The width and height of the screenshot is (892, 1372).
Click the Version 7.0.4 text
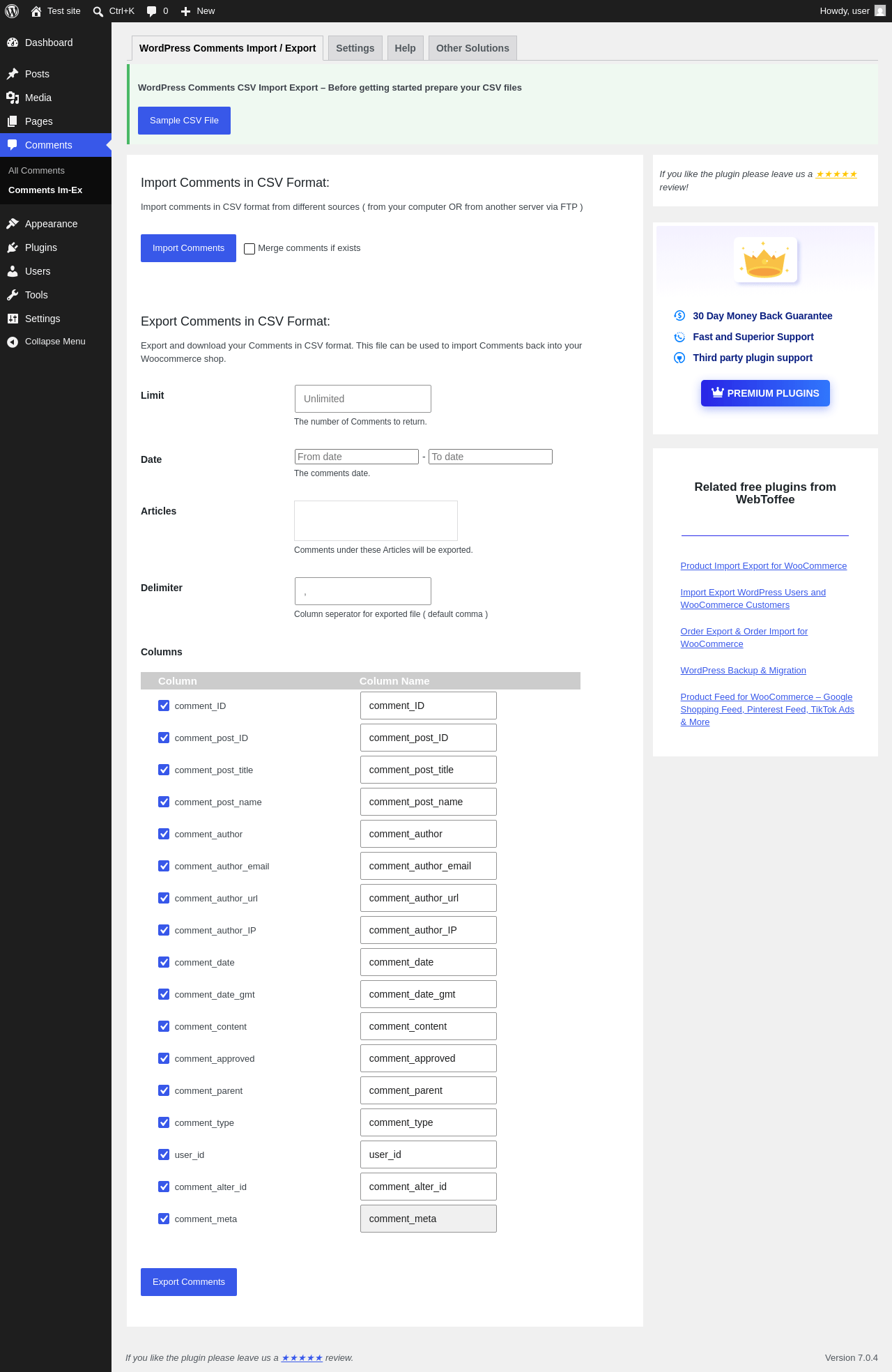tap(852, 1358)
